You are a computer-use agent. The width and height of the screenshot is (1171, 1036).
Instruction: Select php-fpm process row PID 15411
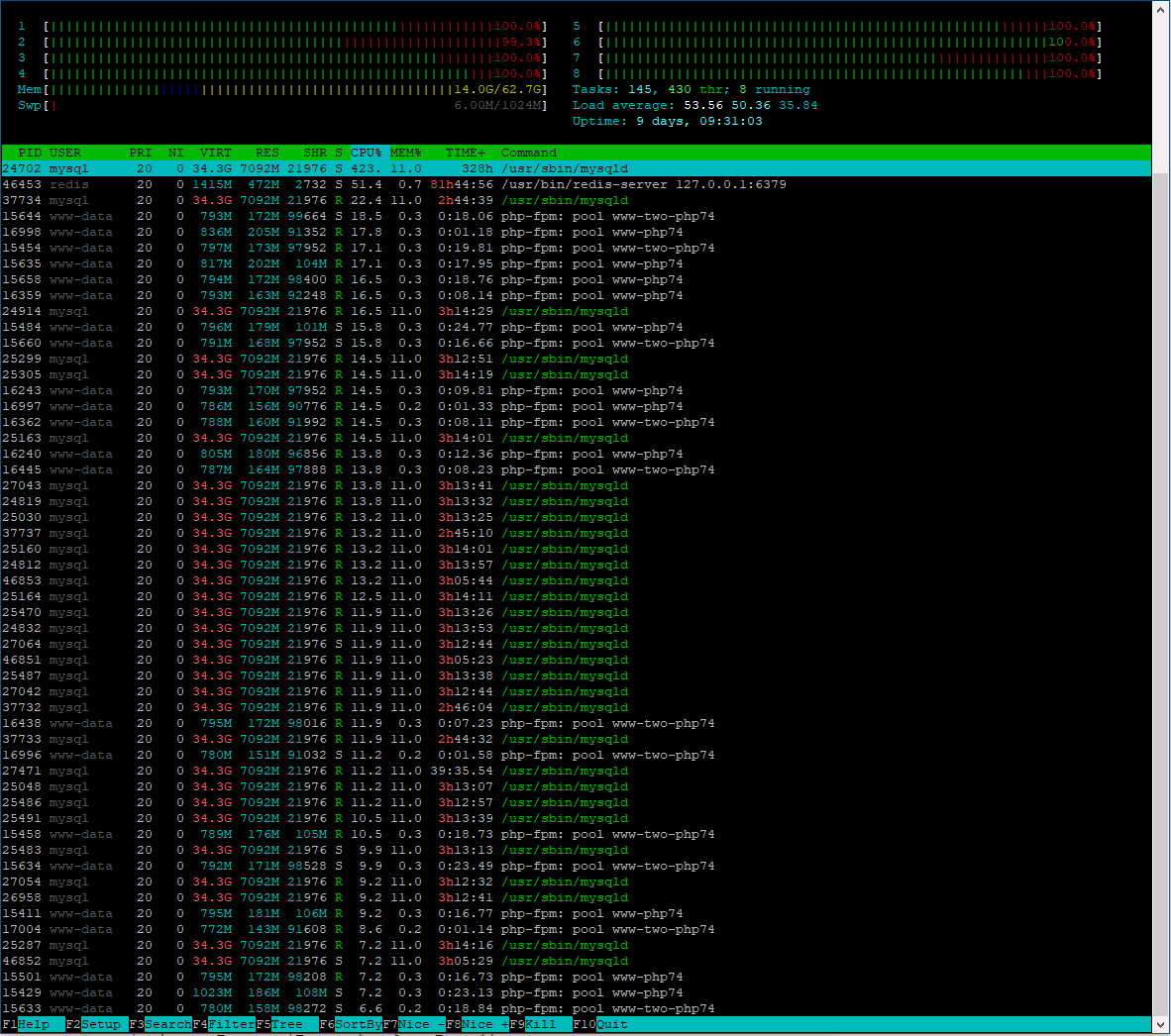coord(576,913)
